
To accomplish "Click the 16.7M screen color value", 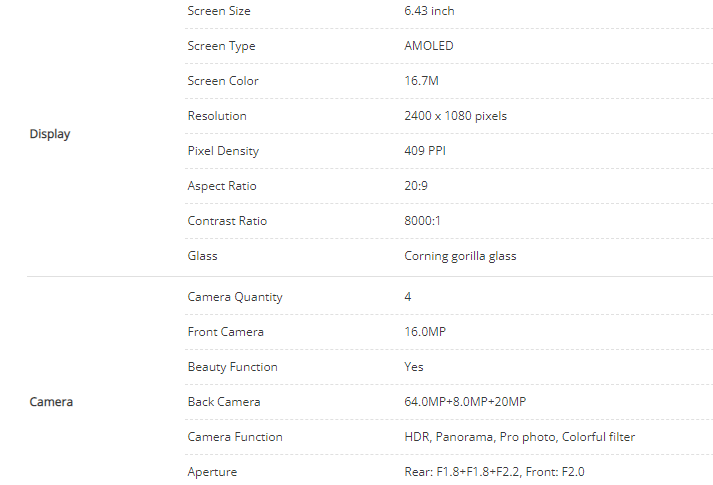I will point(422,81).
